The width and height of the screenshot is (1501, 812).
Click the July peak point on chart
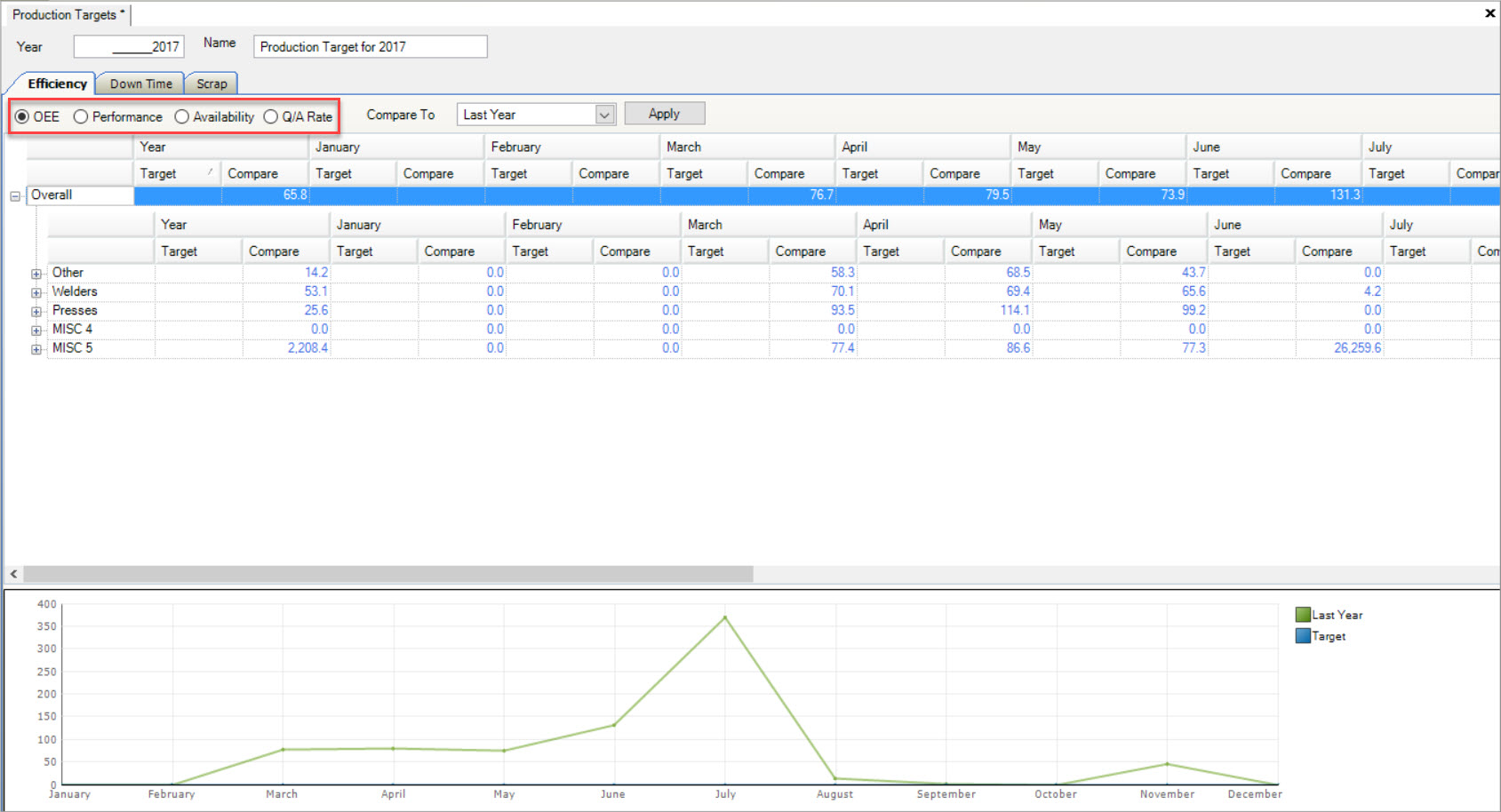pyautogui.click(x=724, y=617)
